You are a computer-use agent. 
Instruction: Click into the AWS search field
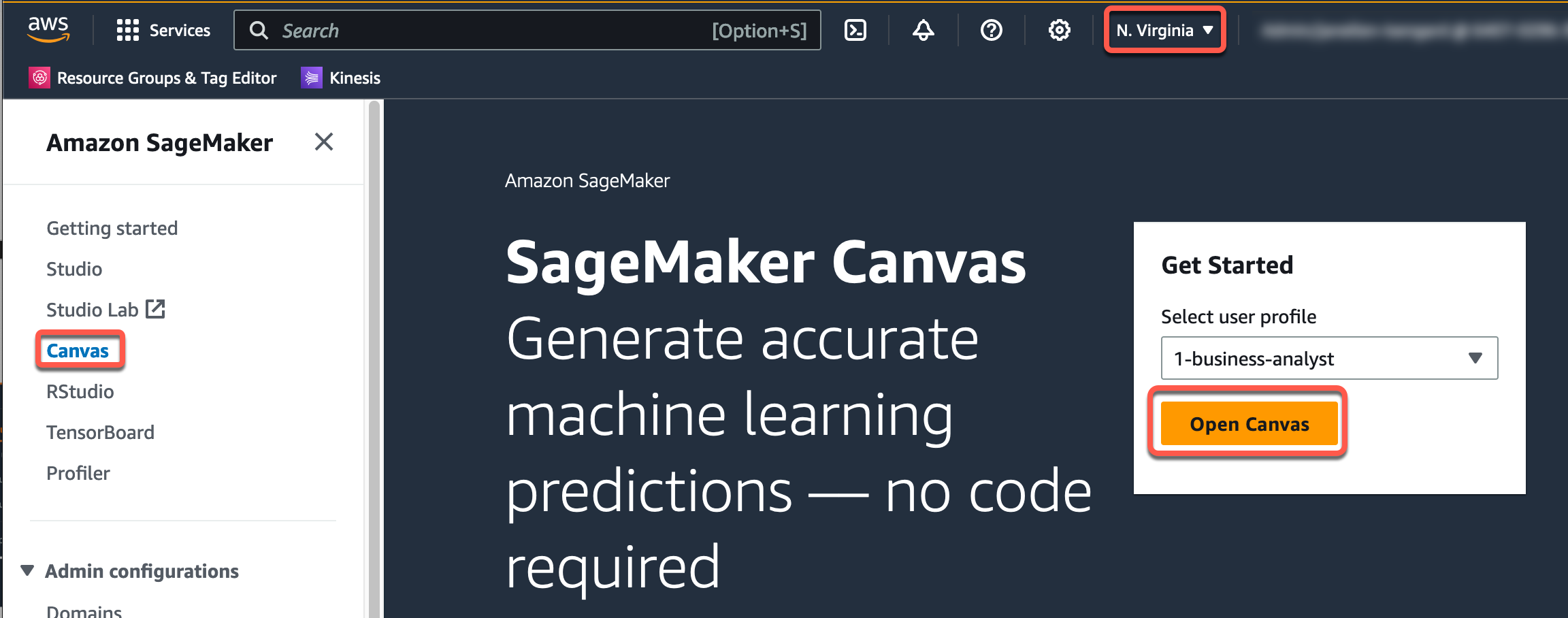pyautogui.click(x=490, y=30)
